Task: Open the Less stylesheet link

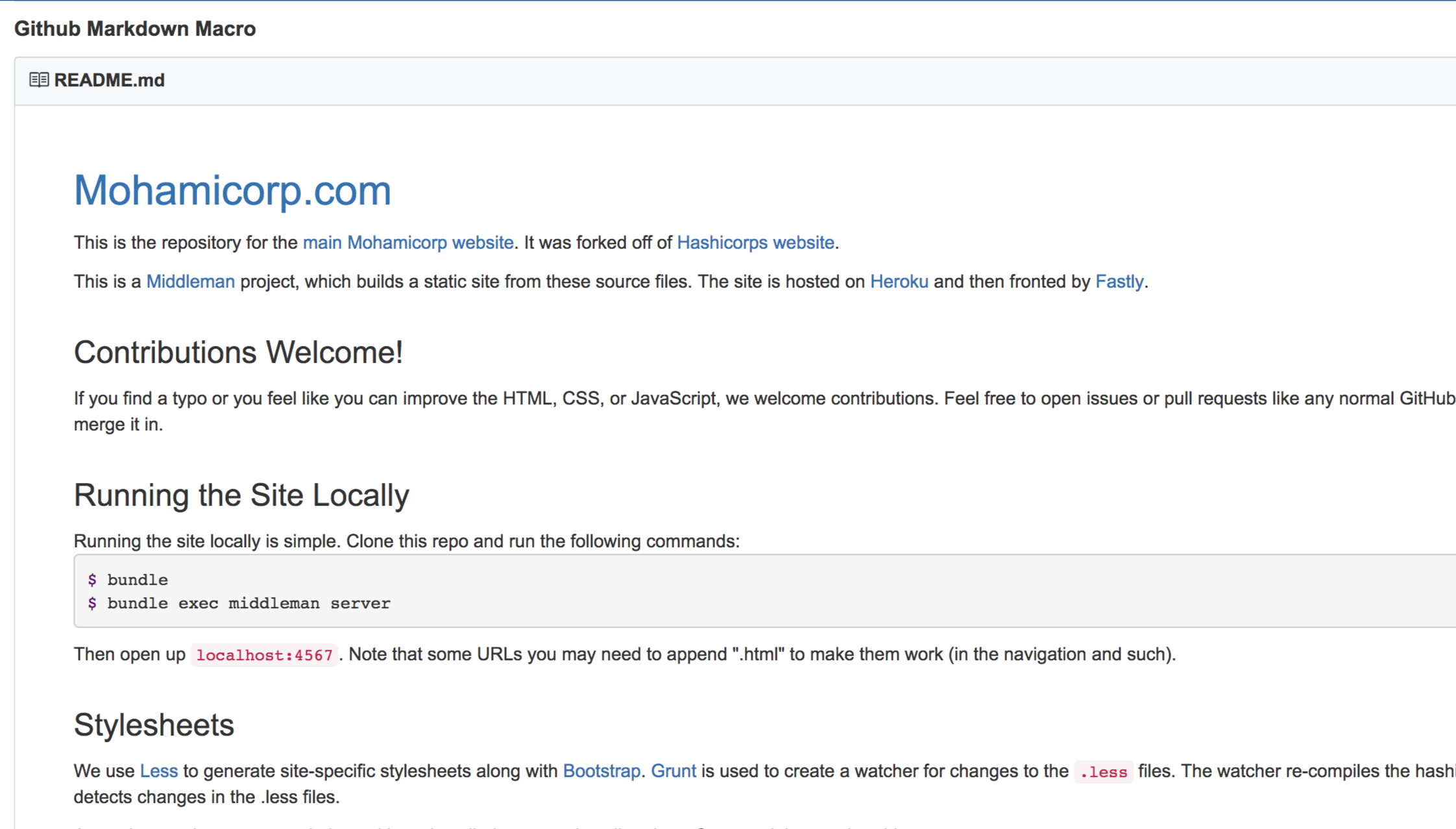Action: 158,771
